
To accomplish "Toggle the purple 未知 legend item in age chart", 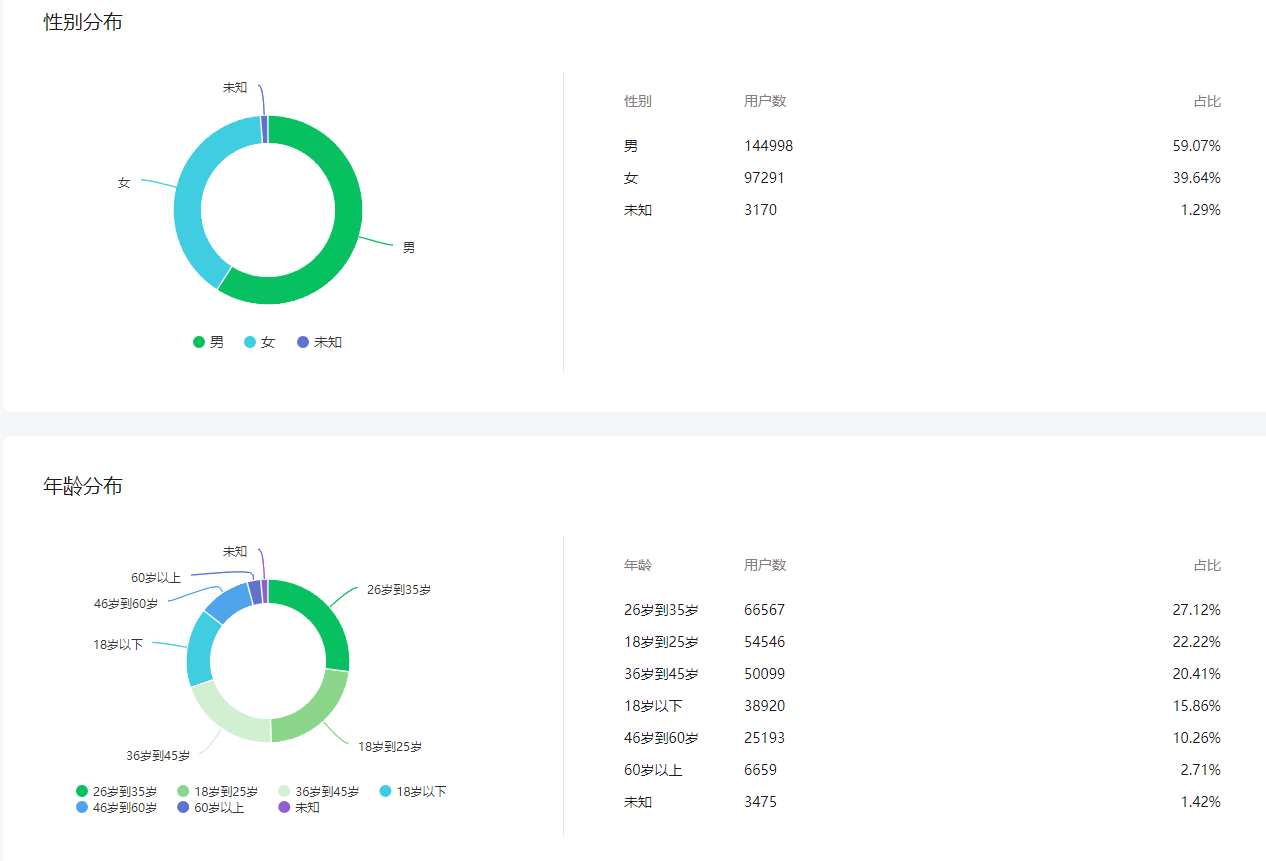I will coord(299,807).
